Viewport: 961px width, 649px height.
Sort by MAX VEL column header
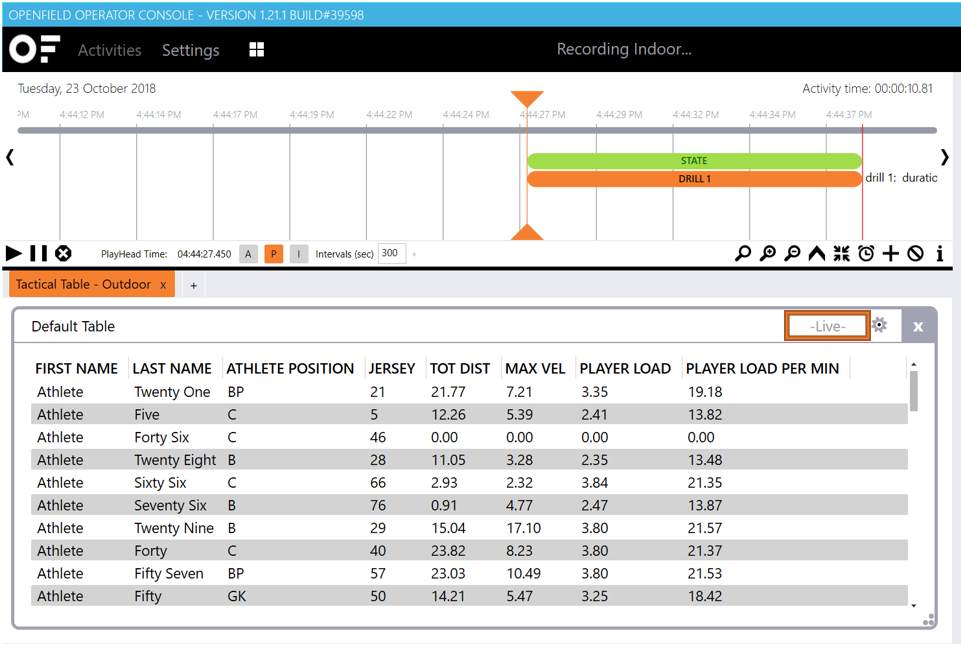(x=535, y=368)
